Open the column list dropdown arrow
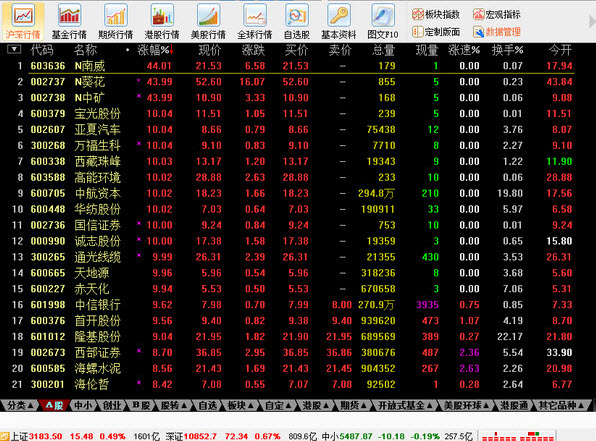596x441 pixels. pyautogui.click(x=14, y=49)
